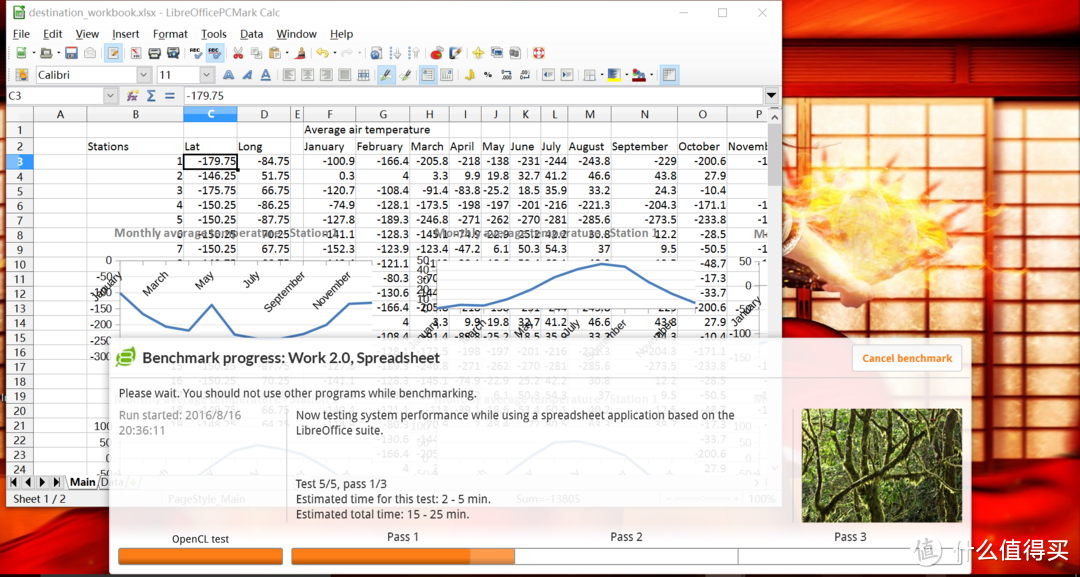Viewport: 1080px width, 577px height.
Task: Switch to the Main sheet tab
Action: pyautogui.click(x=82, y=483)
